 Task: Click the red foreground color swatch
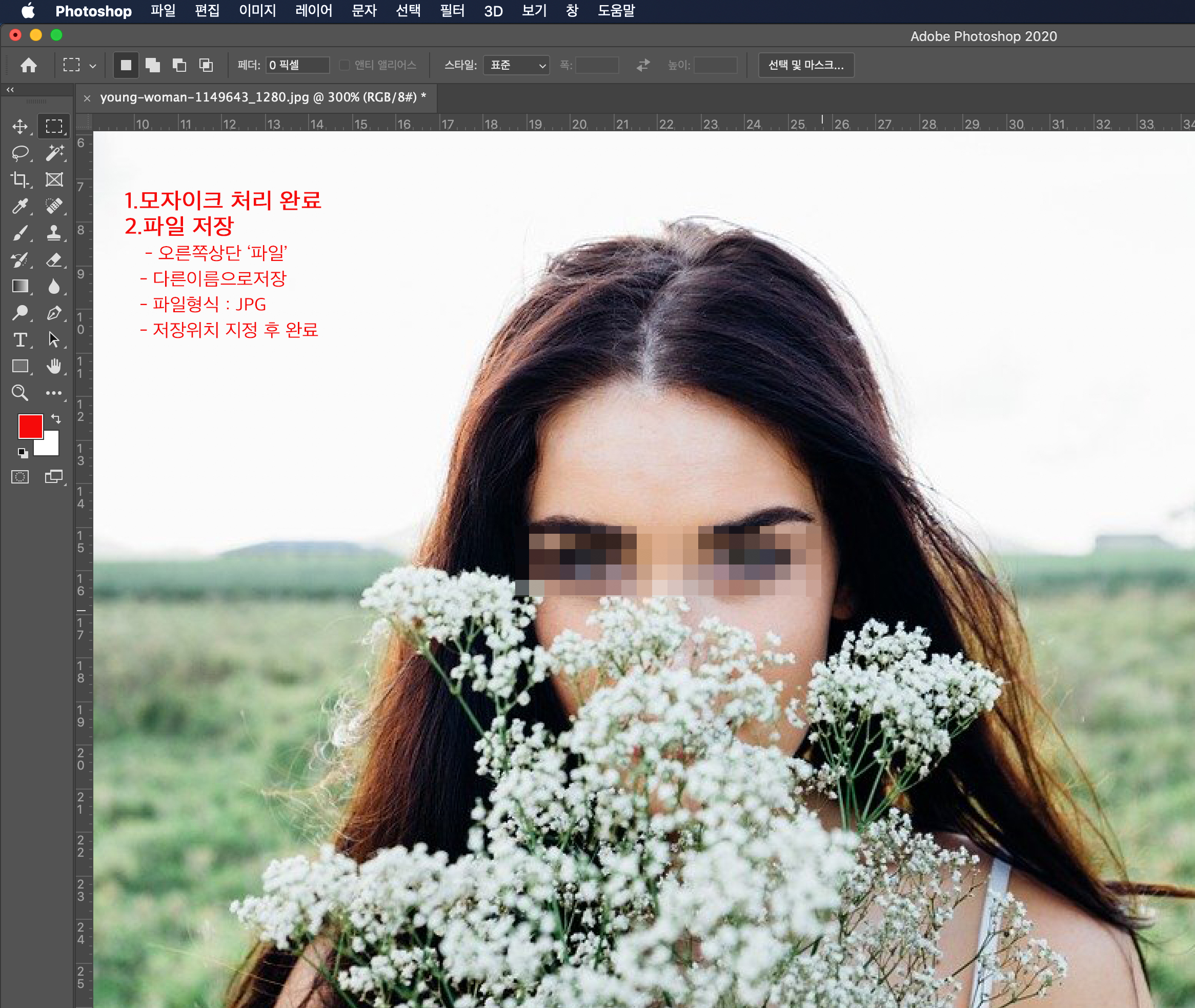click(x=30, y=426)
